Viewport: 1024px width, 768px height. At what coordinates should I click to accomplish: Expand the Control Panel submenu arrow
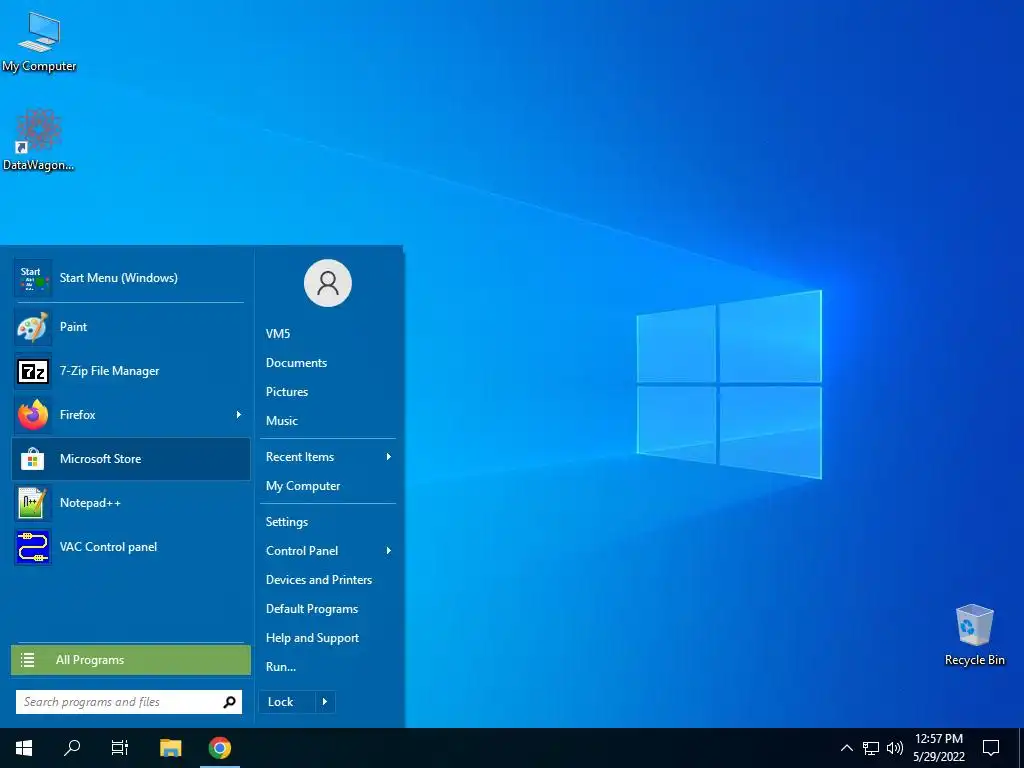(389, 551)
